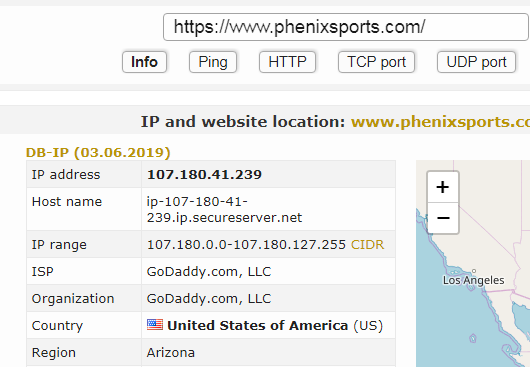Switch to the Ping check
The height and width of the screenshot is (367, 530).
pos(213,62)
